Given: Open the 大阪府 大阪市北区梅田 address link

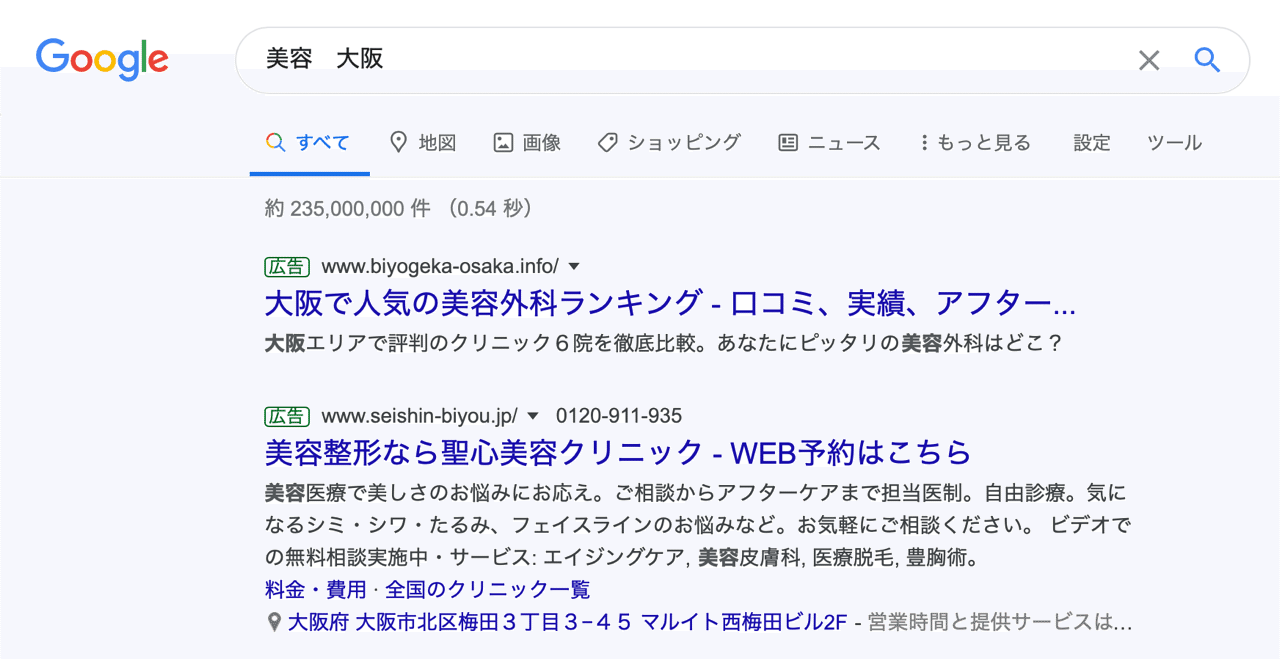Looking at the screenshot, I should (x=567, y=622).
